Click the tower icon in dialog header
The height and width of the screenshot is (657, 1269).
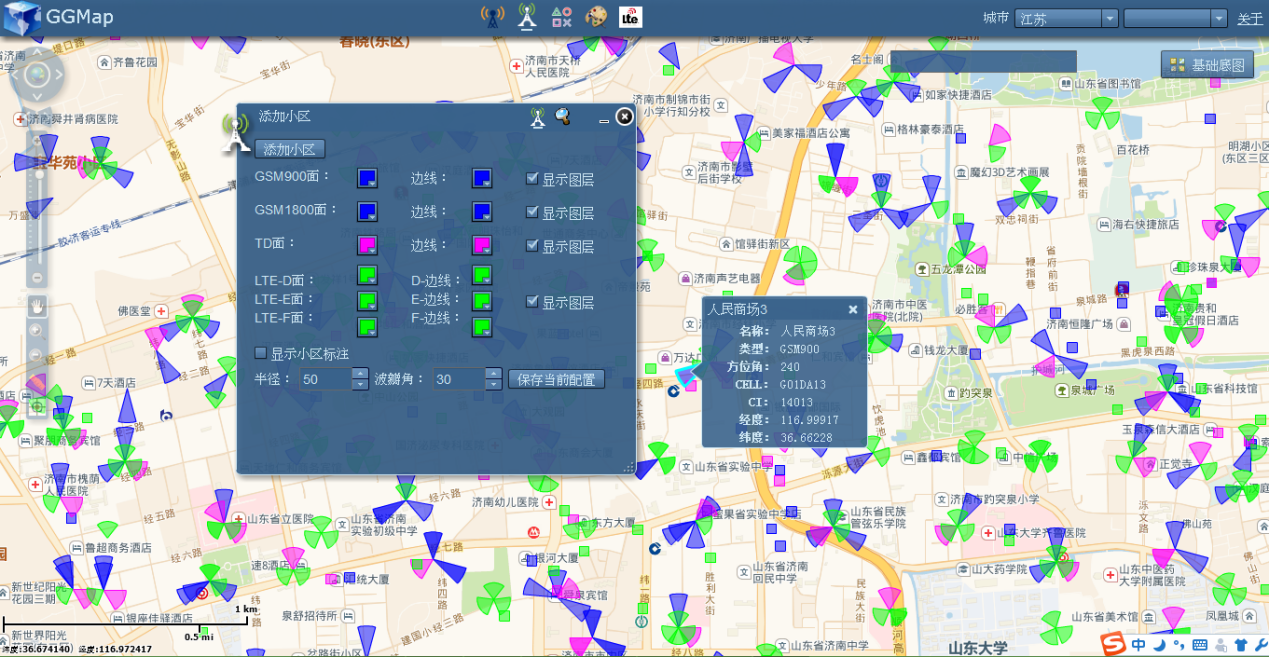click(538, 117)
